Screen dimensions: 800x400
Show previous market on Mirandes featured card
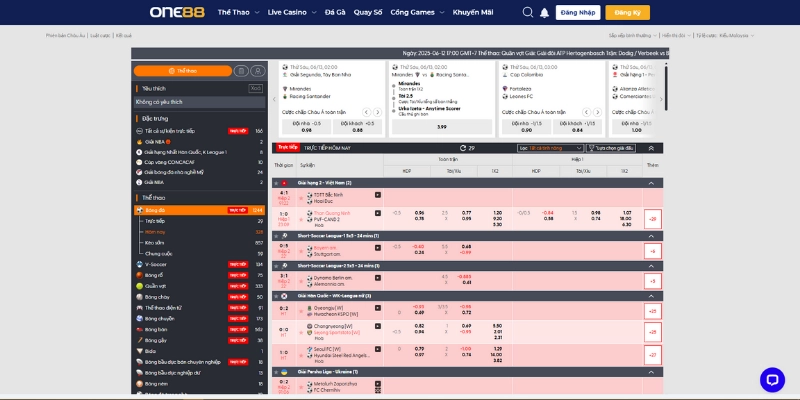point(366,112)
